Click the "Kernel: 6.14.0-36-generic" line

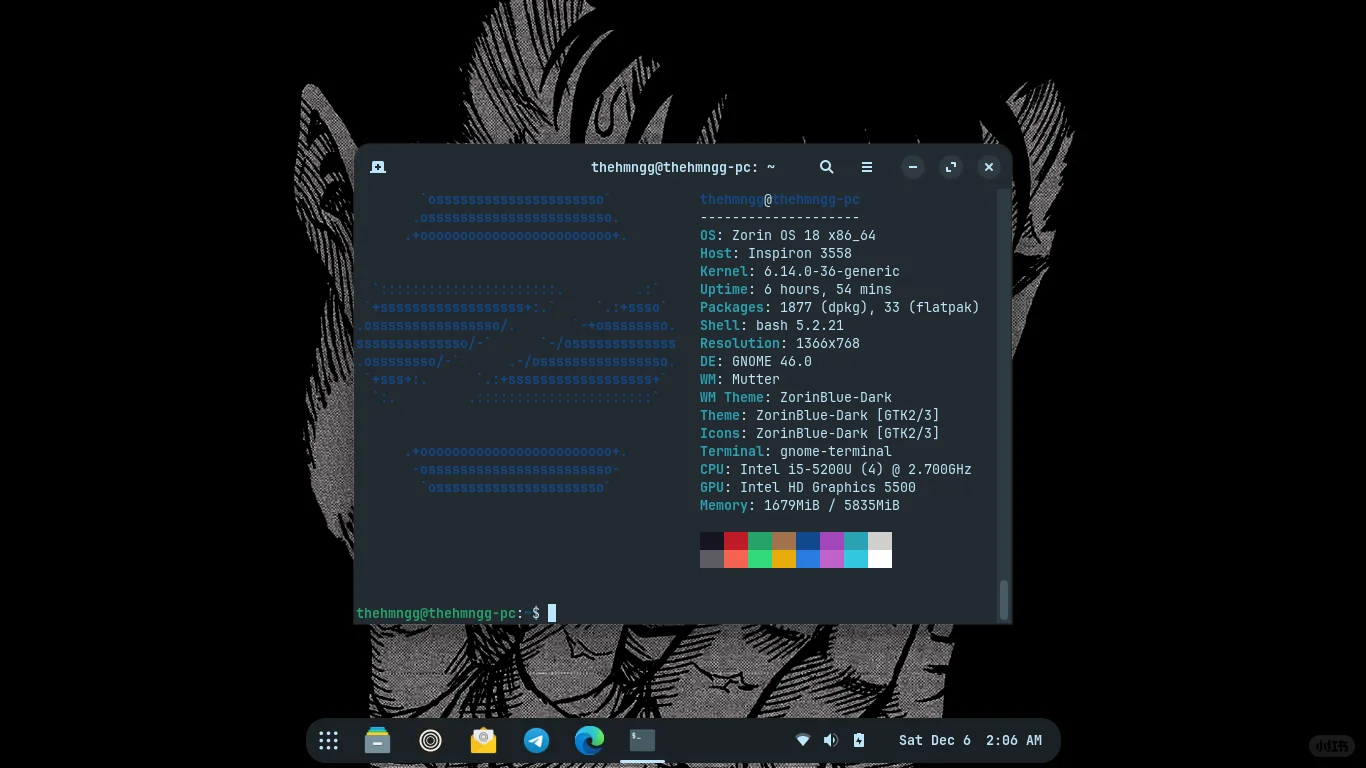(x=800, y=272)
